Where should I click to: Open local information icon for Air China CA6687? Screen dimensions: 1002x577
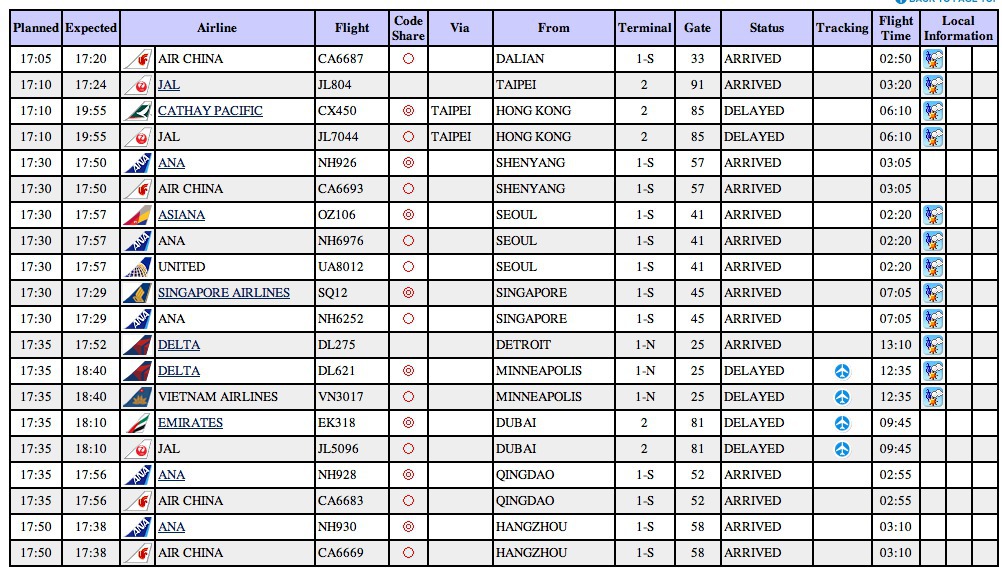pyautogui.click(x=933, y=59)
